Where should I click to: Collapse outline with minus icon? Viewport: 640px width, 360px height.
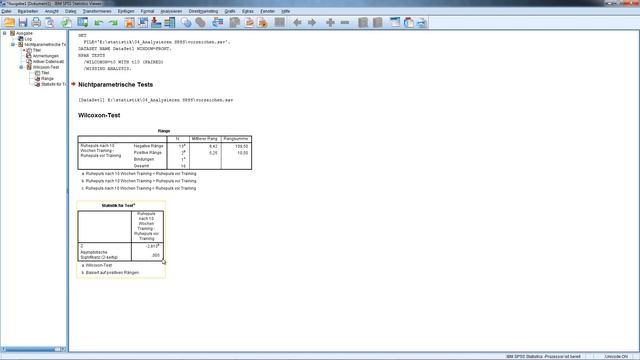coord(345,22)
